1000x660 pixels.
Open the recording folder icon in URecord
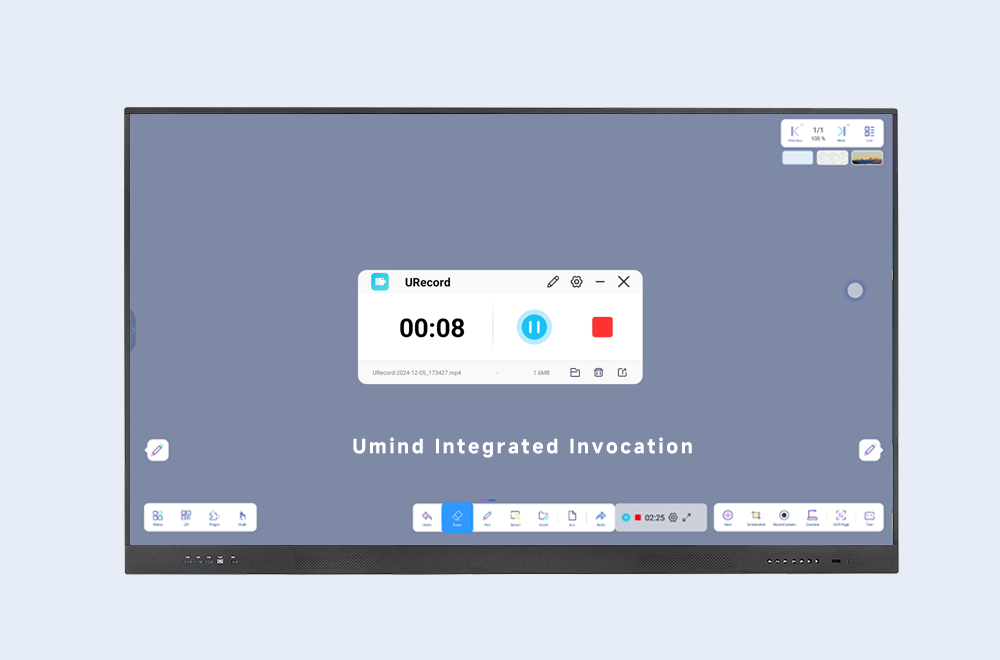(575, 372)
